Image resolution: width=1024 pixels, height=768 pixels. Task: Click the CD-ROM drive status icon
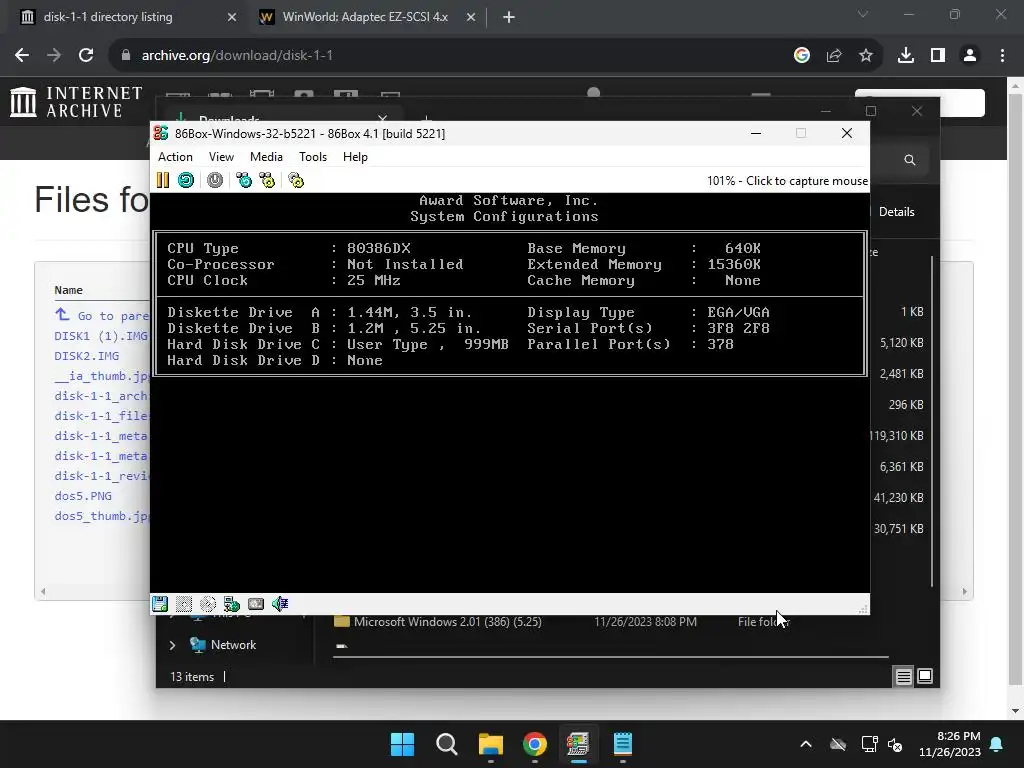coord(208,604)
